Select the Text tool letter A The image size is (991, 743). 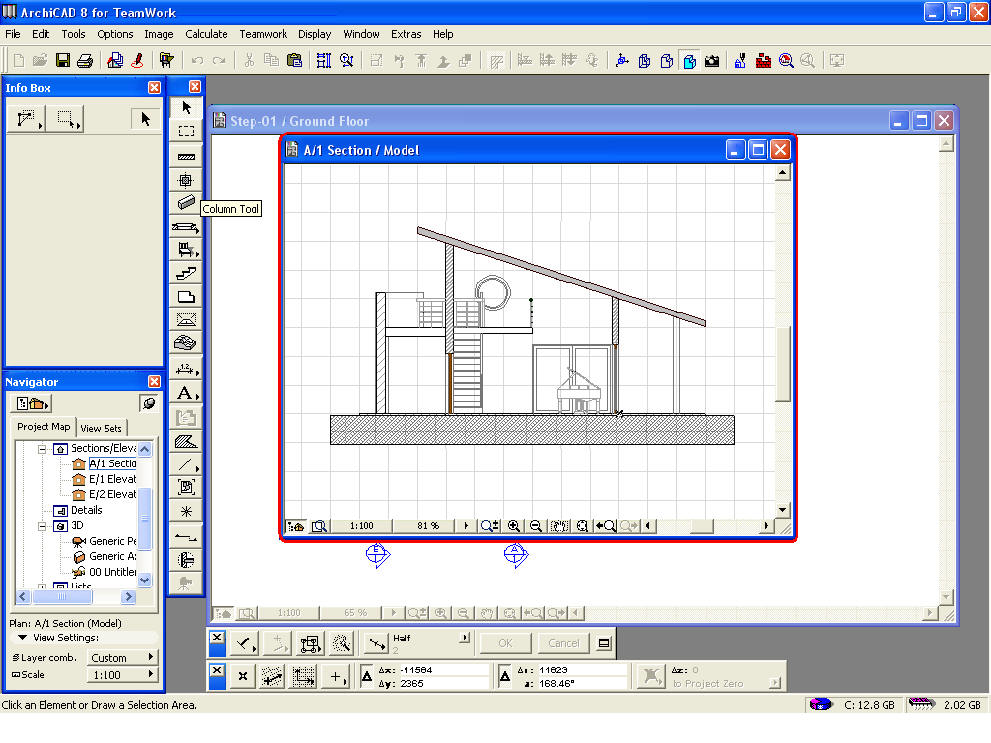(x=186, y=393)
